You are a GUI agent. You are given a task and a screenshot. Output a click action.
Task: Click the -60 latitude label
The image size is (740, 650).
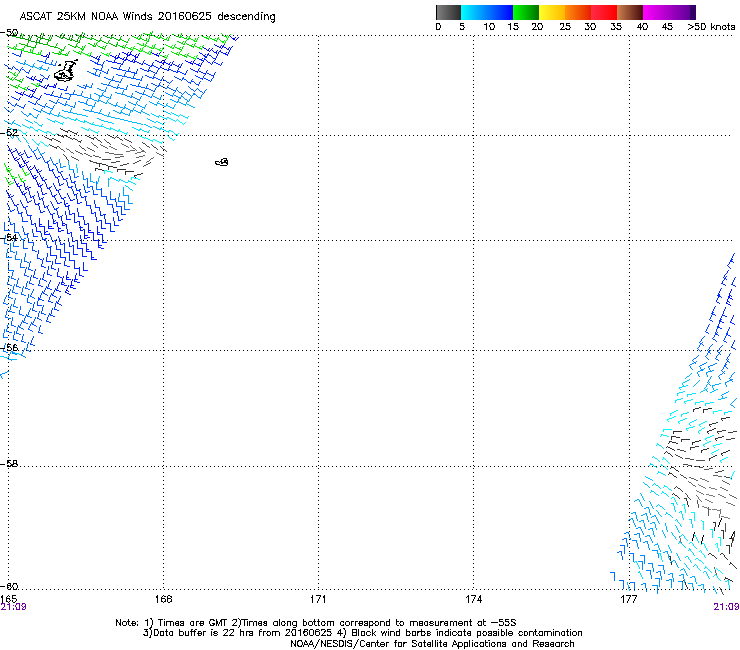(x=9, y=586)
